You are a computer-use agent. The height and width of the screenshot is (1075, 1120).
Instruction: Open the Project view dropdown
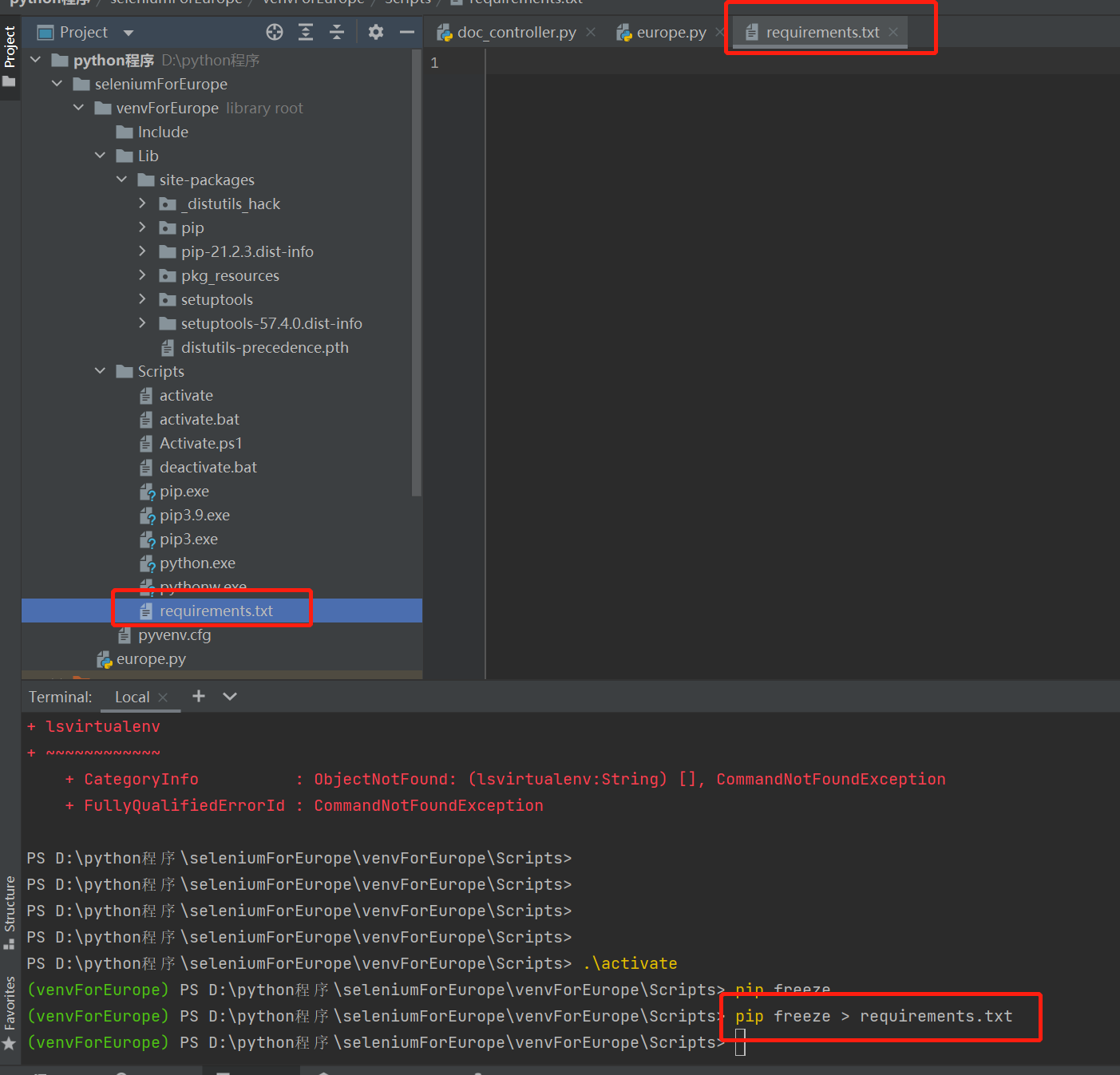tap(128, 32)
